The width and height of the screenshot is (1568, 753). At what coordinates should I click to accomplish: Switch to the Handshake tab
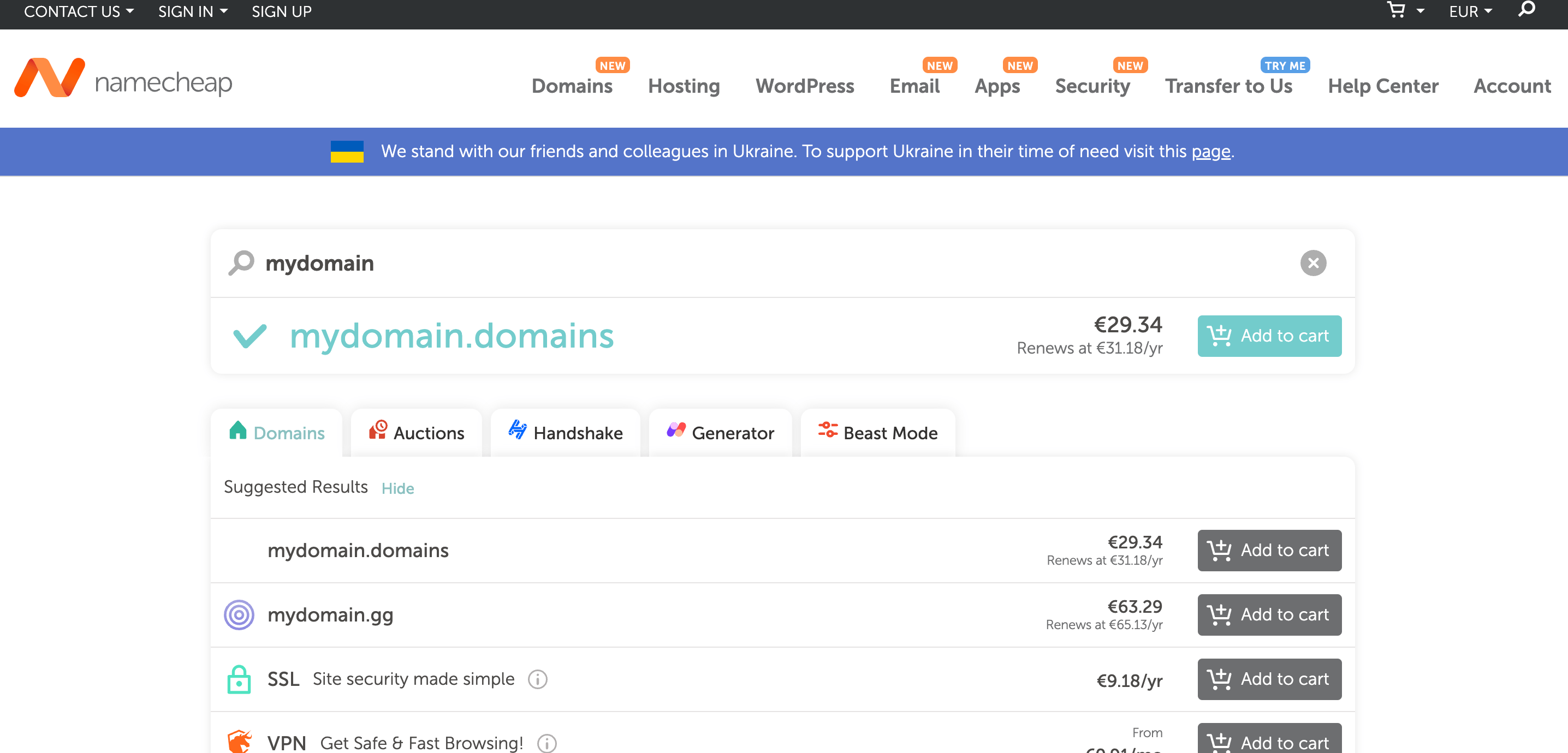pyautogui.click(x=566, y=433)
